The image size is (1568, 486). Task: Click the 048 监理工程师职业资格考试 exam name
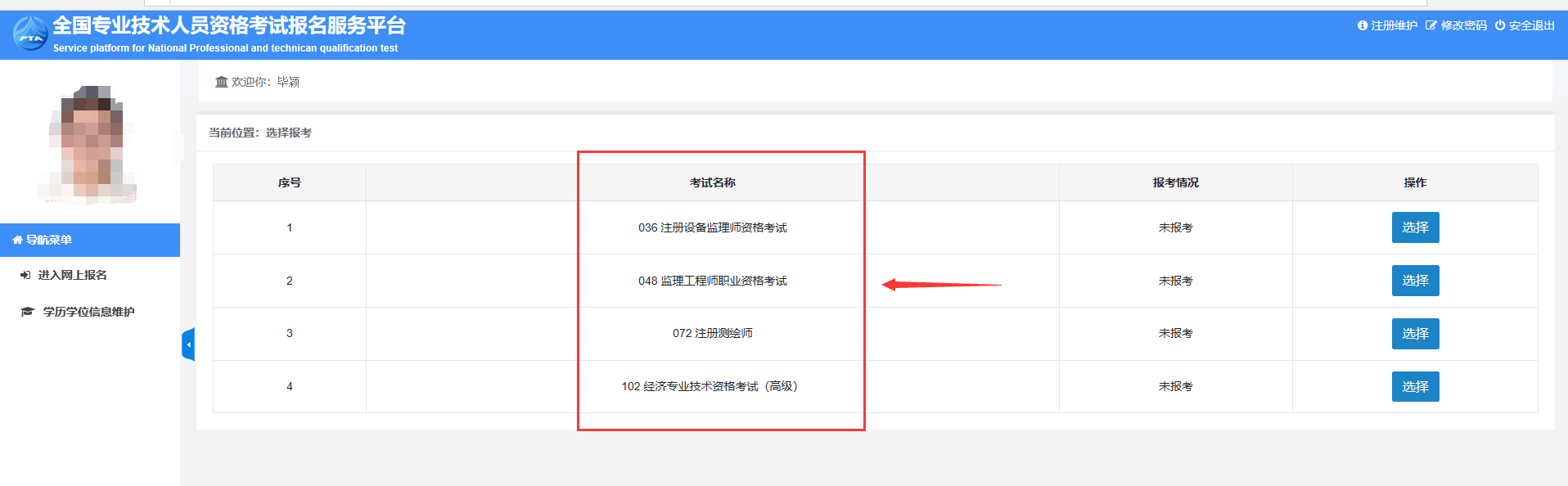click(712, 281)
